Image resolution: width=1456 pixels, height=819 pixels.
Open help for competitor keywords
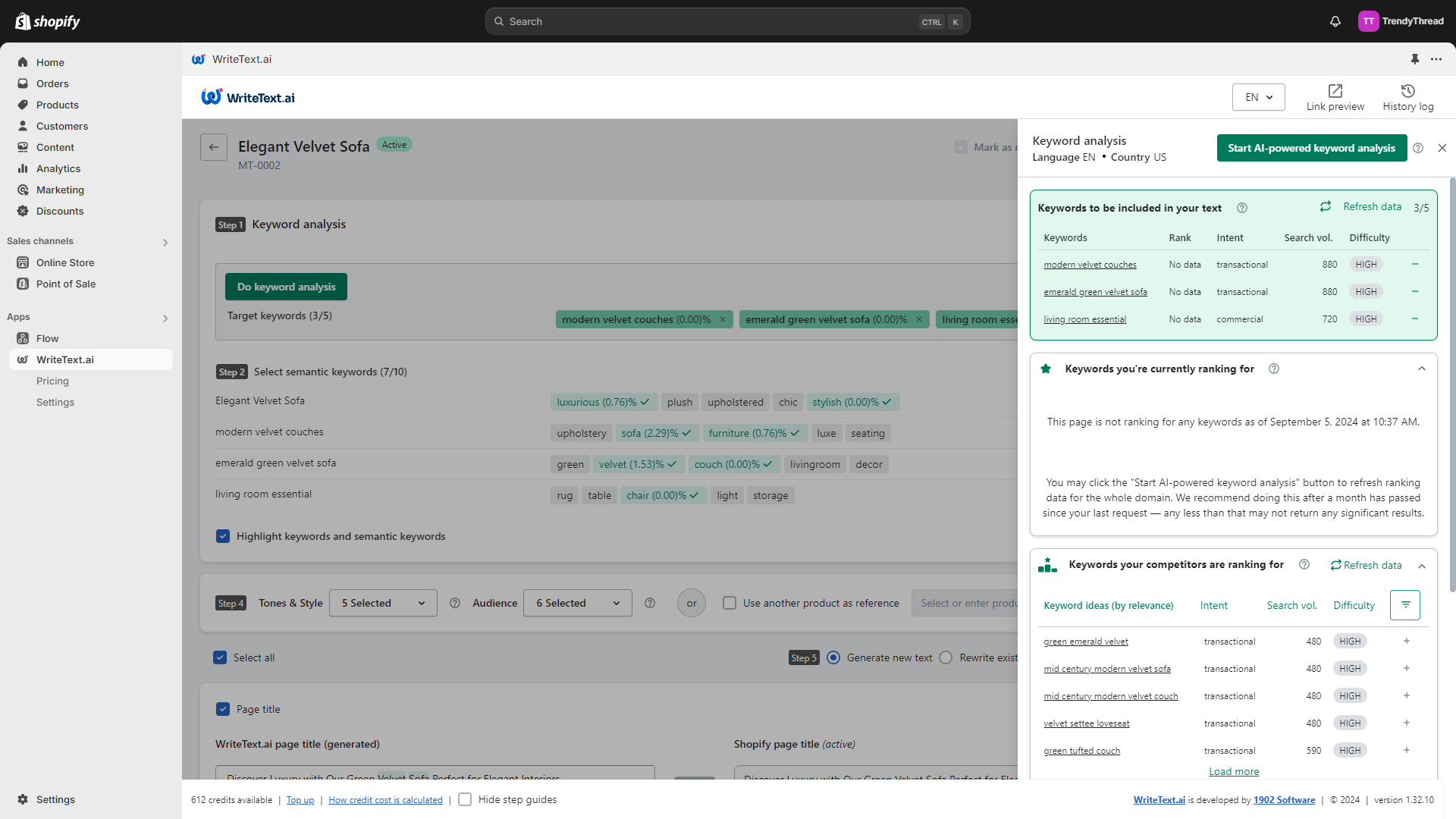point(1304,564)
